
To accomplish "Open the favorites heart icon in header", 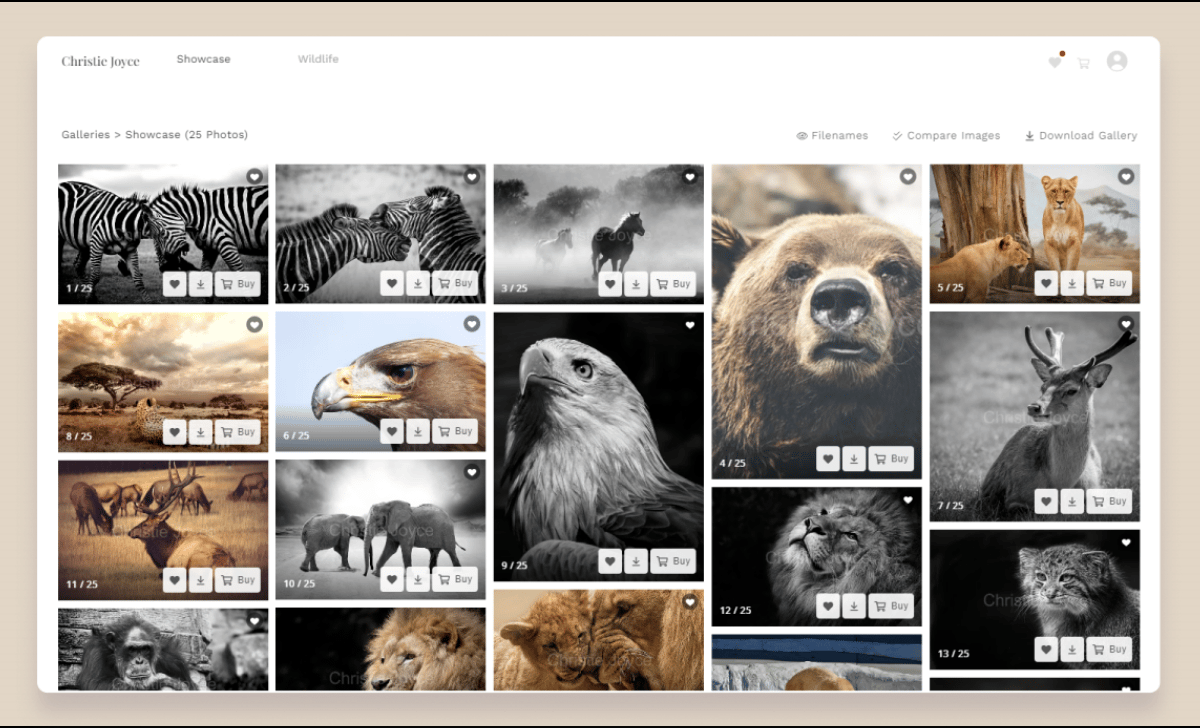I will 1054,62.
